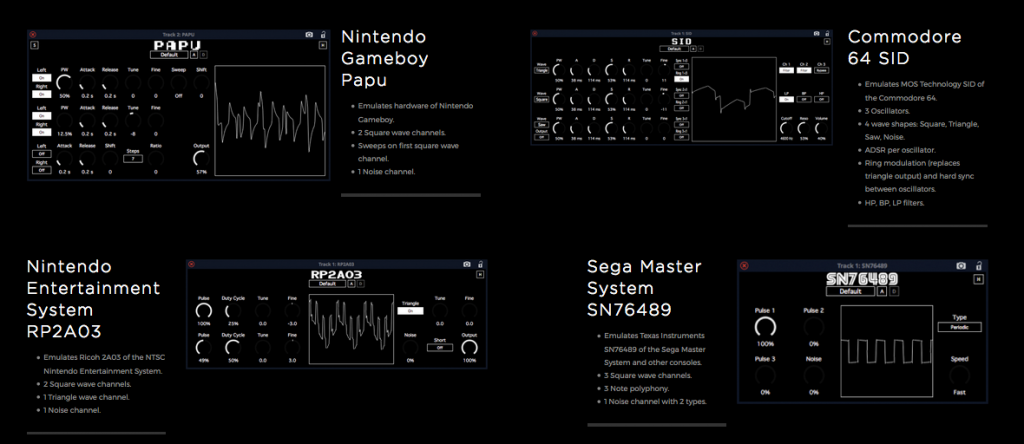Close the RP2A03 plugin window
Screen dimensions: 1024x444
coord(191,264)
